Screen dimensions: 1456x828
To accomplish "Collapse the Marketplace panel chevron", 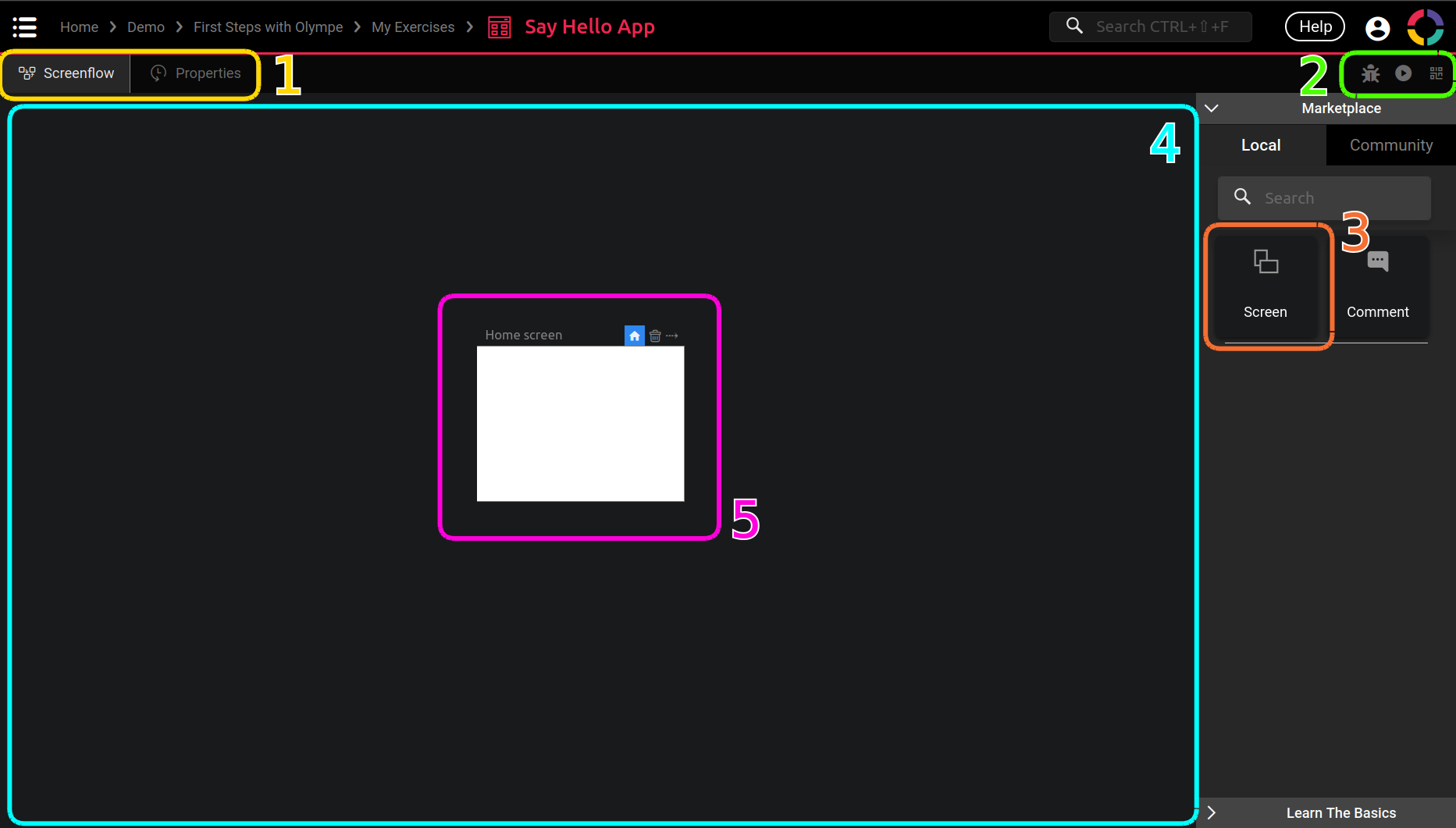I will [x=1212, y=108].
